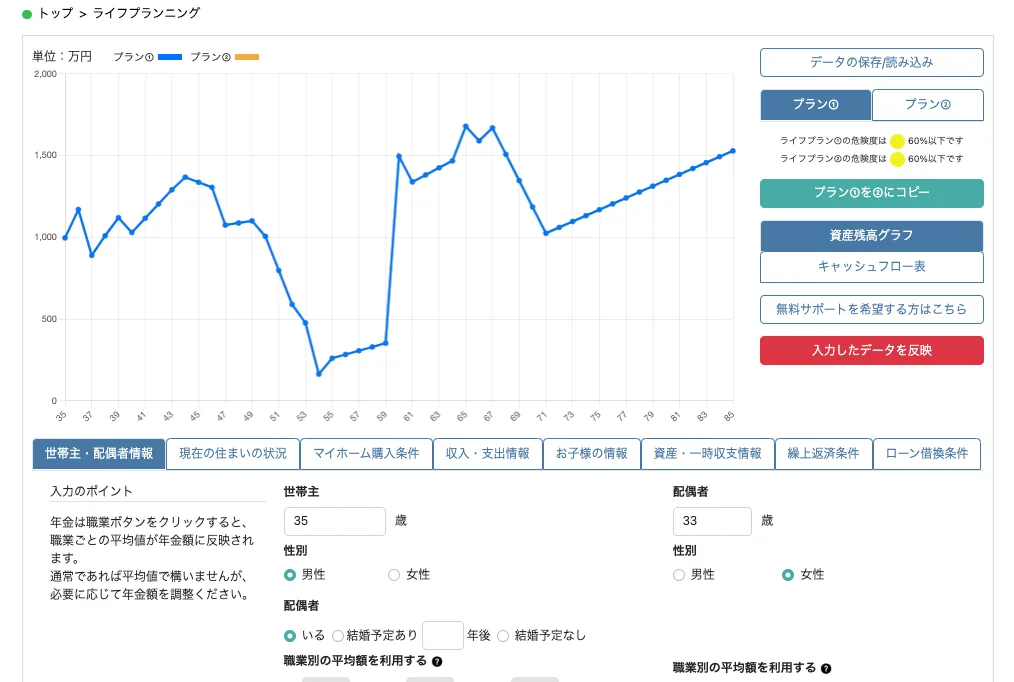Select 男性 for spouse gender

tap(679, 575)
